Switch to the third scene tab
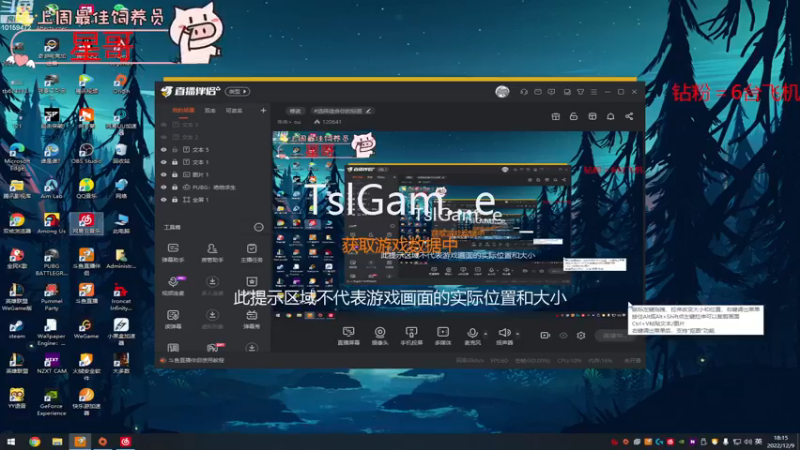 234,110
